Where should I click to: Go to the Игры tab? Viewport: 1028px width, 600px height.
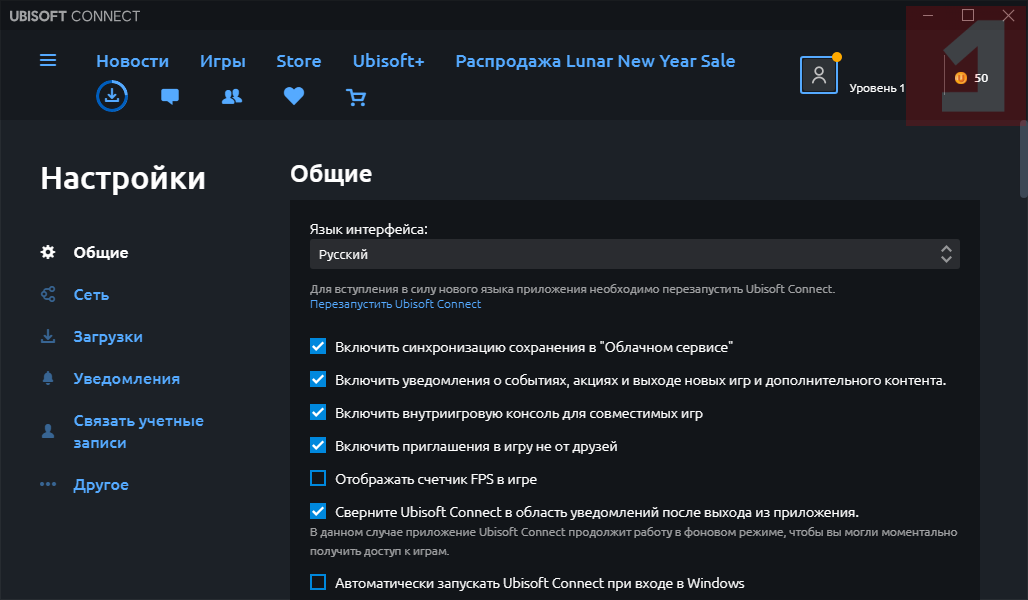coord(223,62)
